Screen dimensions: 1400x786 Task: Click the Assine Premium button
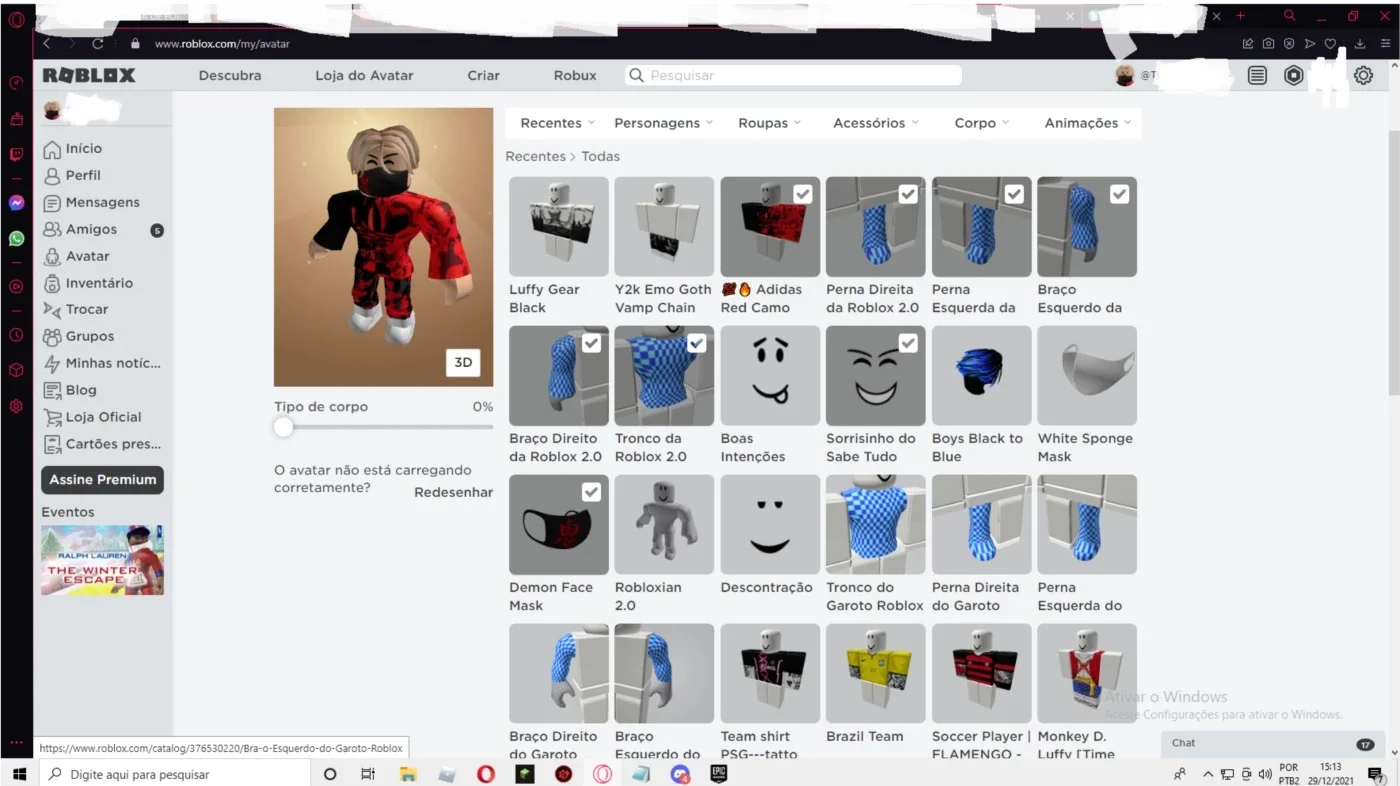click(x=102, y=480)
